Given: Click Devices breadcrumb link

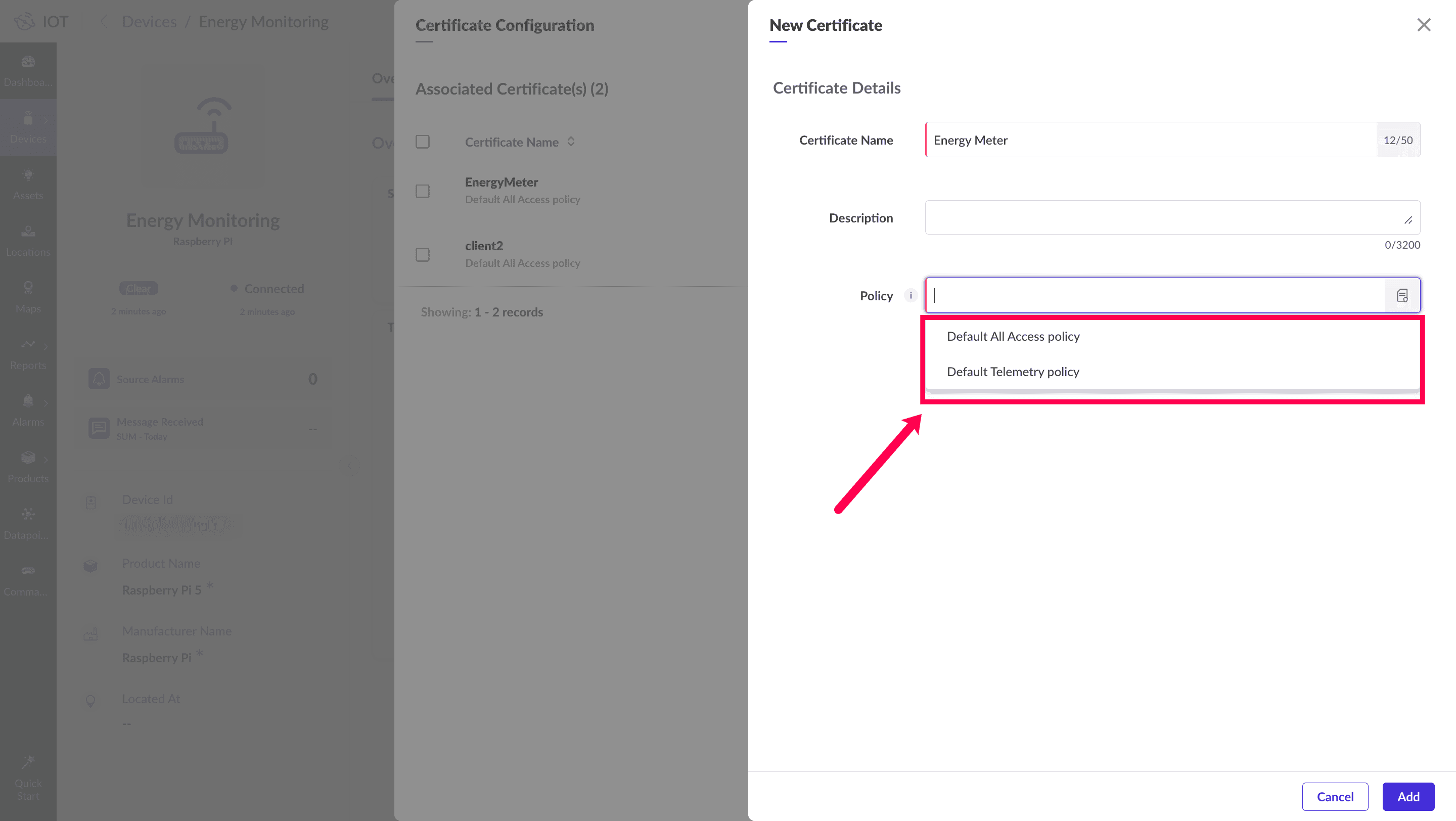Looking at the screenshot, I should click(x=149, y=22).
